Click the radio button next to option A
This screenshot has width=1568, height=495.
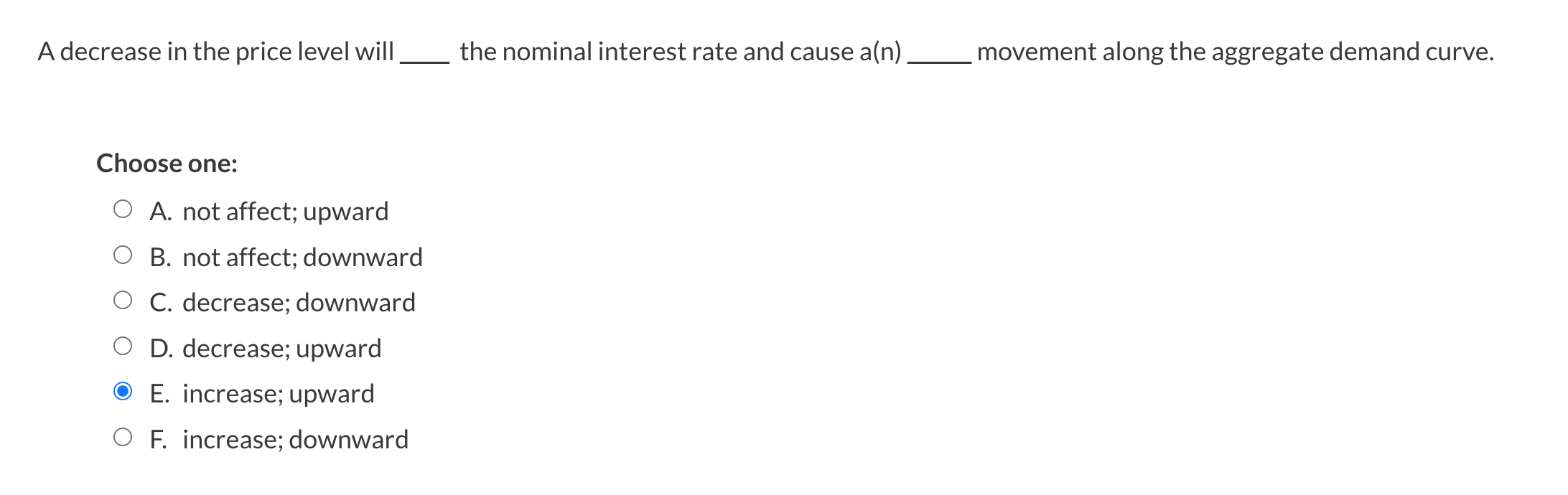[x=123, y=207]
